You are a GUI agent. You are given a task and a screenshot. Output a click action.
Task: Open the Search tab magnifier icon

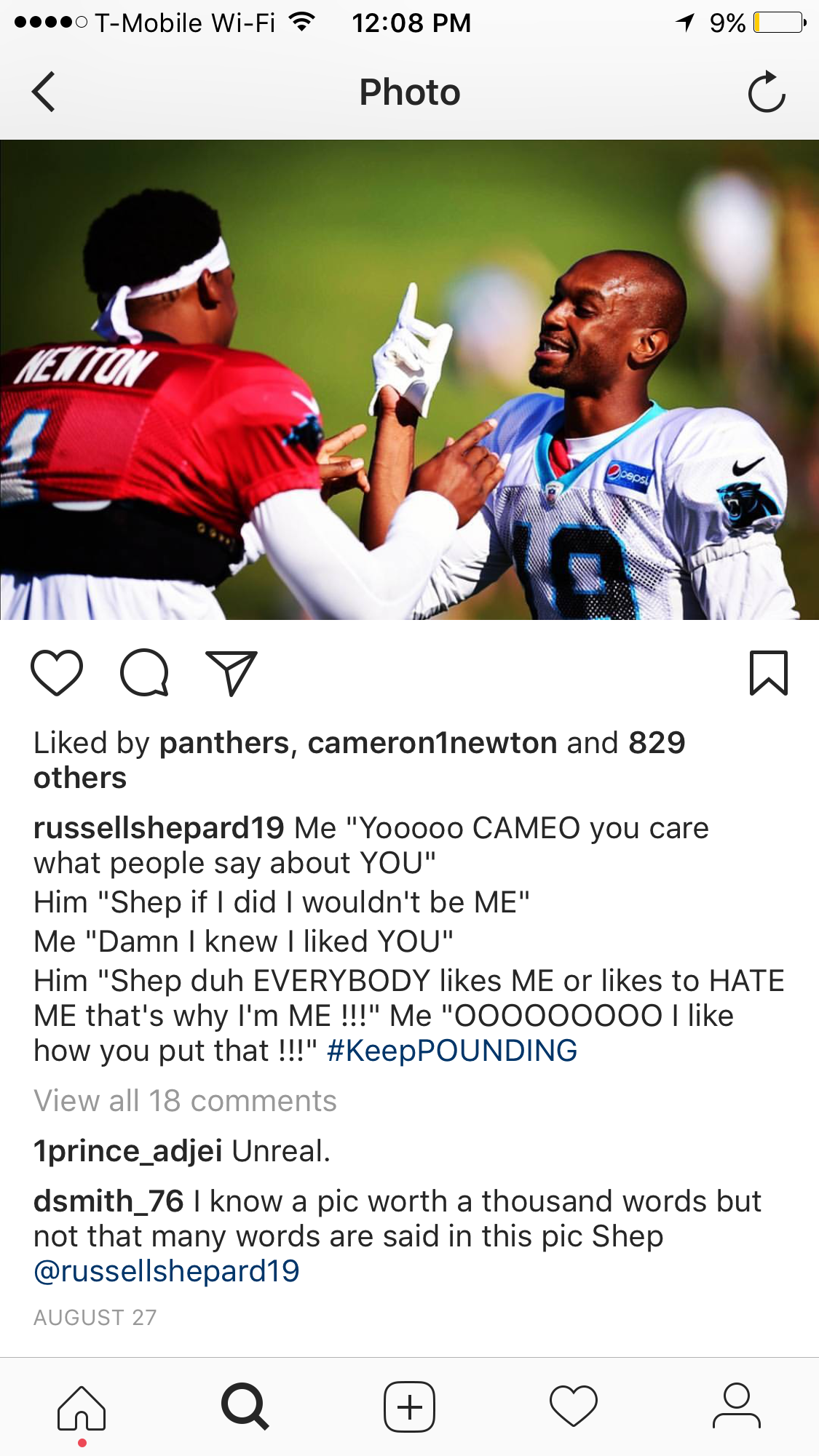click(245, 1407)
